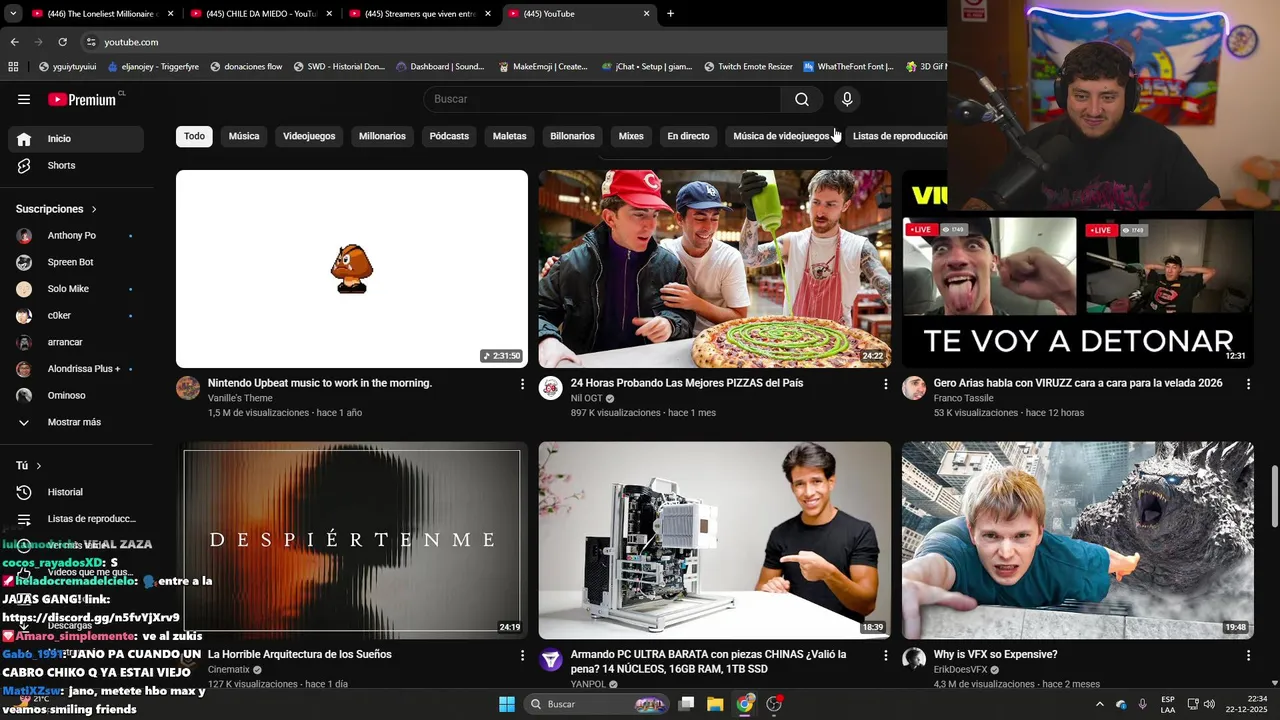Open the YouTube hamburger guide menu

tap(24, 99)
